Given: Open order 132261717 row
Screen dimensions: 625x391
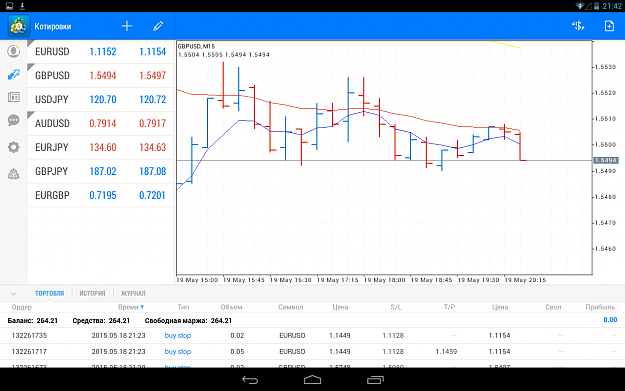Looking at the screenshot, I should [x=312, y=352].
